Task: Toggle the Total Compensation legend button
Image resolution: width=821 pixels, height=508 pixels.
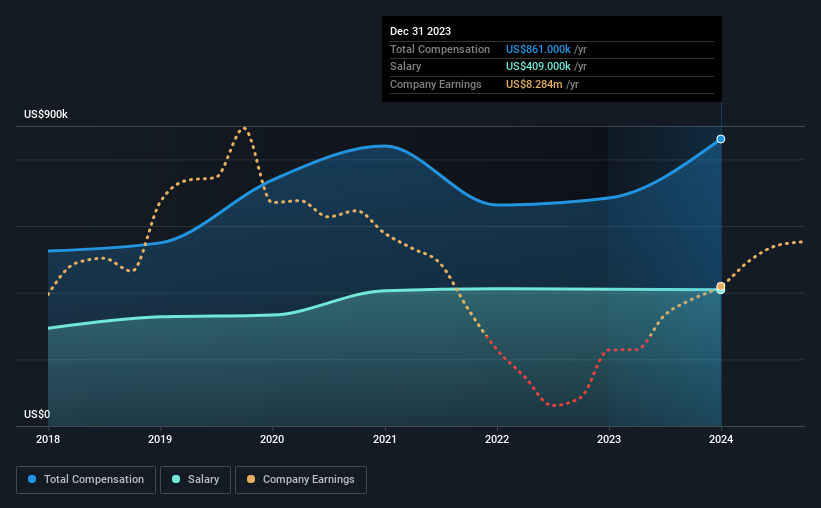Action: [x=86, y=480]
